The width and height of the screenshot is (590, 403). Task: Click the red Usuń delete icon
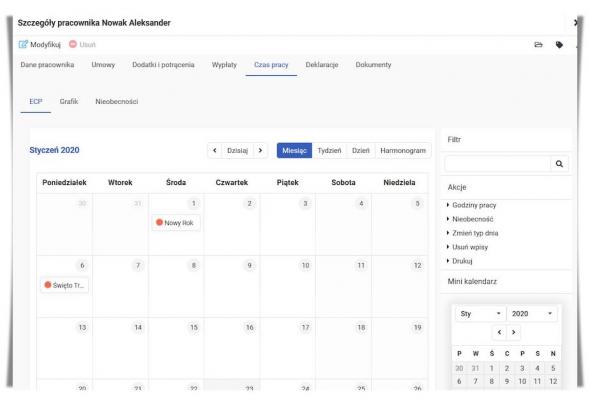(x=73, y=44)
